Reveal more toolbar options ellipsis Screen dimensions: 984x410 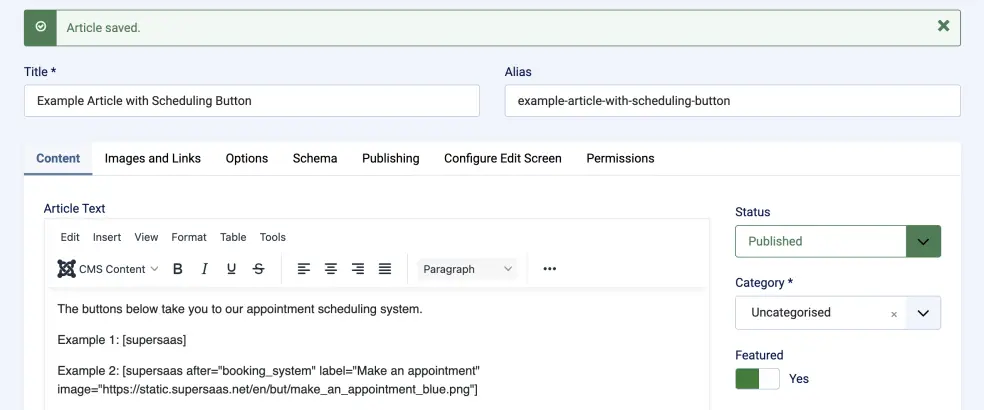click(x=549, y=269)
